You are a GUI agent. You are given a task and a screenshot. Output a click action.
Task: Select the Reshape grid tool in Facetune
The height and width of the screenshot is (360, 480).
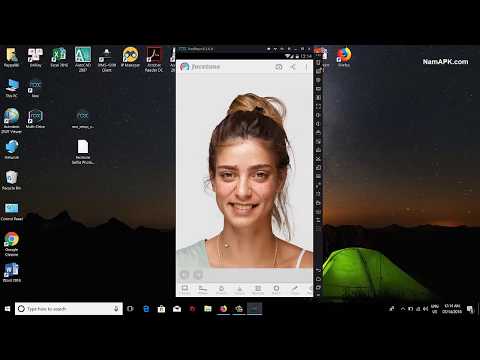[x=258, y=289]
